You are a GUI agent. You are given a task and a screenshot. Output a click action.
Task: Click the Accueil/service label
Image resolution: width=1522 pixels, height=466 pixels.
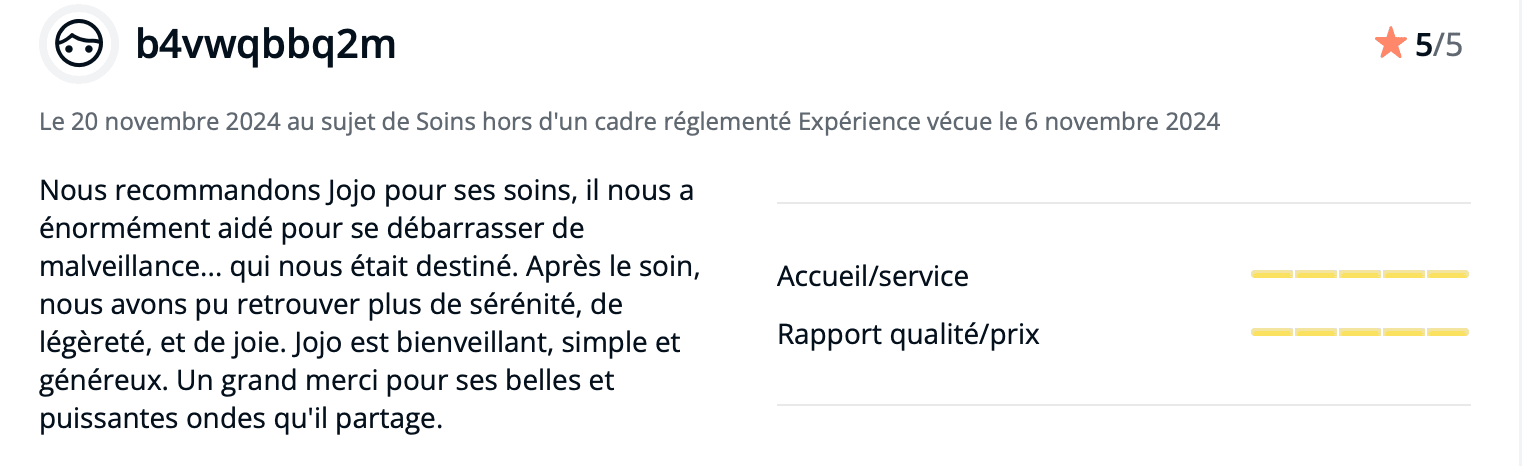(873, 276)
